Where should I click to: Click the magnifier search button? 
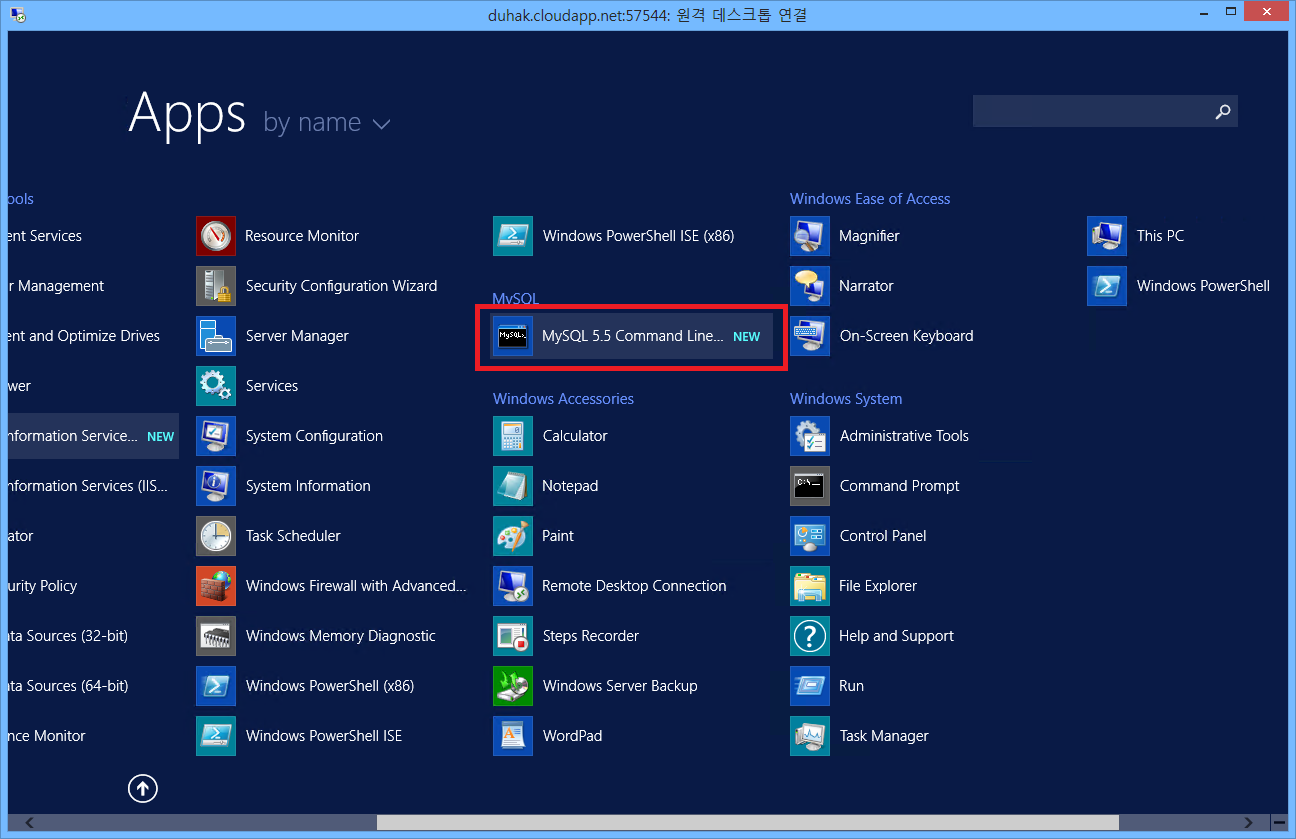(x=1222, y=112)
